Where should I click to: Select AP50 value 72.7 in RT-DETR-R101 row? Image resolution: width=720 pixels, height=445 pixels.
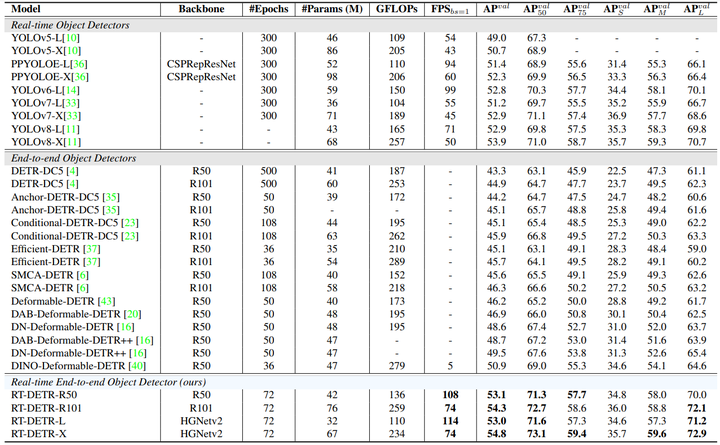pyautogui.click(x=536, y=408)
